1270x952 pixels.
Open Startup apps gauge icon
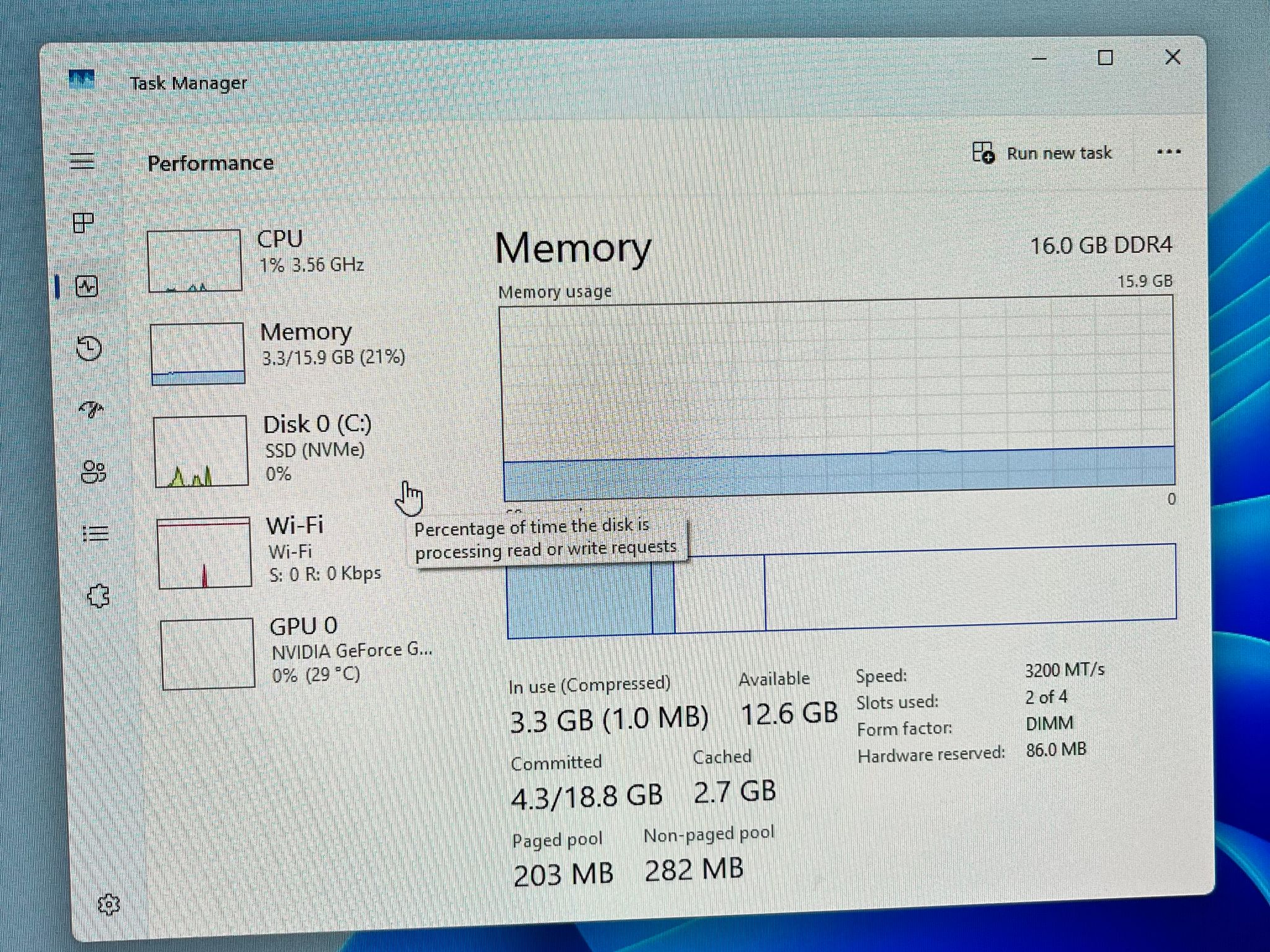(x=92, y=409)
